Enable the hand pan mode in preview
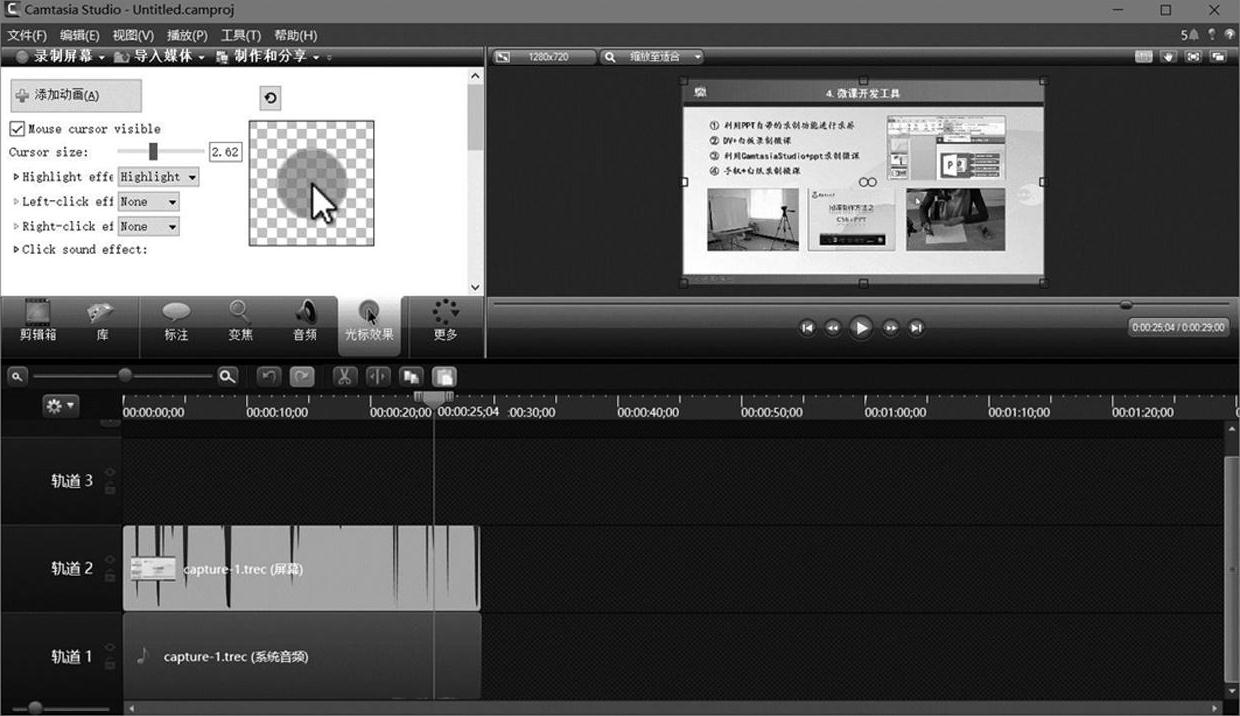Screen dimensions: 1240x716 (x=1169, y=57)
